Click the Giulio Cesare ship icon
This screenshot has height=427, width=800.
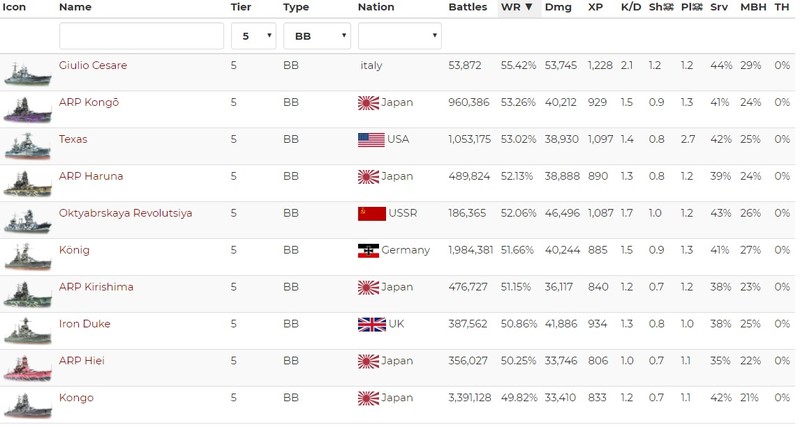click(27, 74)
